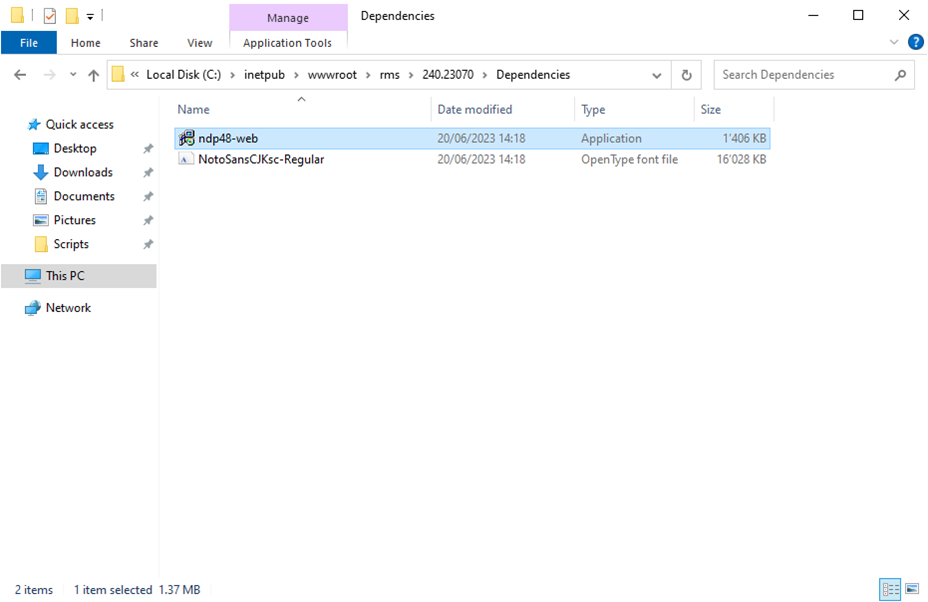Switch to Large icons view layout
928x602 pixels.
pyautogui.click(x=912, y=590)
